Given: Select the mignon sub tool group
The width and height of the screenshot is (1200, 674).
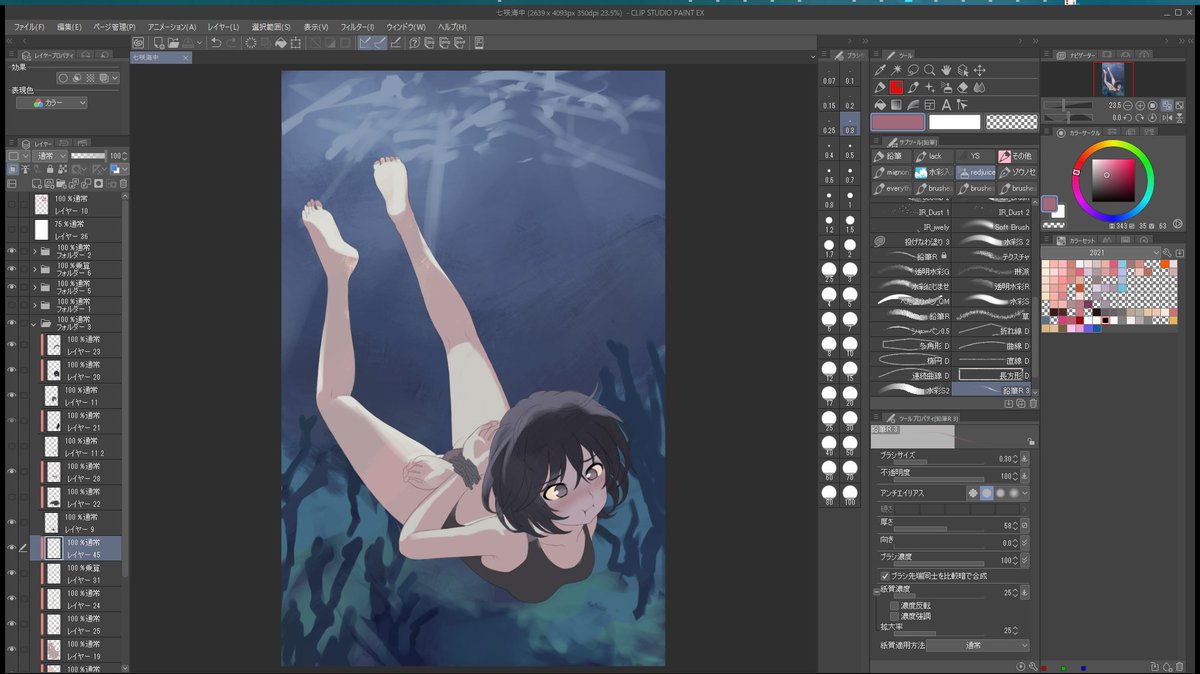Looking at the screenshot, I should pos(892,172).
